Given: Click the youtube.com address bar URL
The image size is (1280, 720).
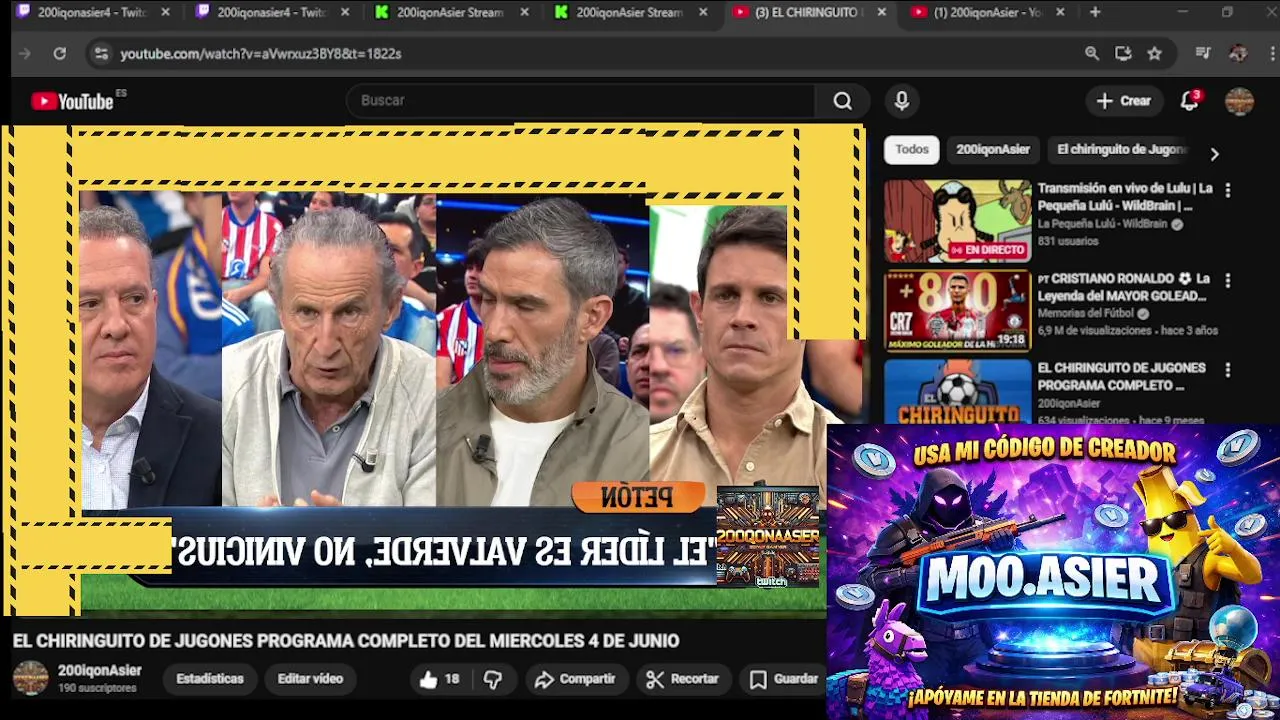Looking at the screenshot, I should pos(261,53).
